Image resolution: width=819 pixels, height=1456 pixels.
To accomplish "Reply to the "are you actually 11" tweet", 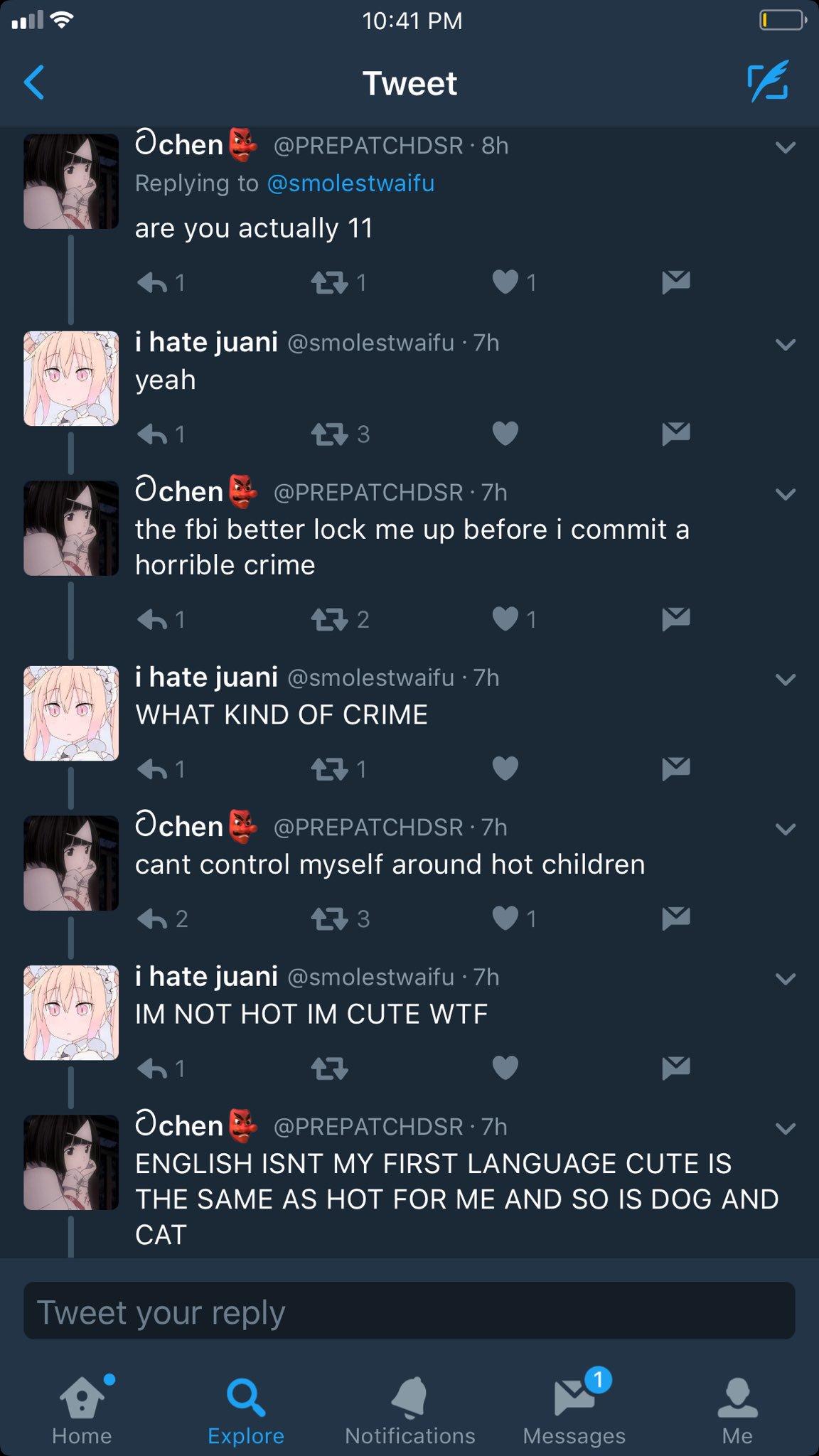I will coord(161,283).
